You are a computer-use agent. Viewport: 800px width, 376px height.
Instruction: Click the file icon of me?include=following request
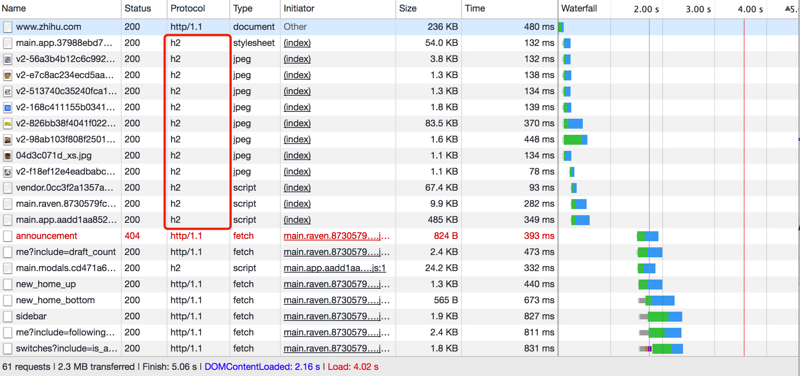pos(7,333)
